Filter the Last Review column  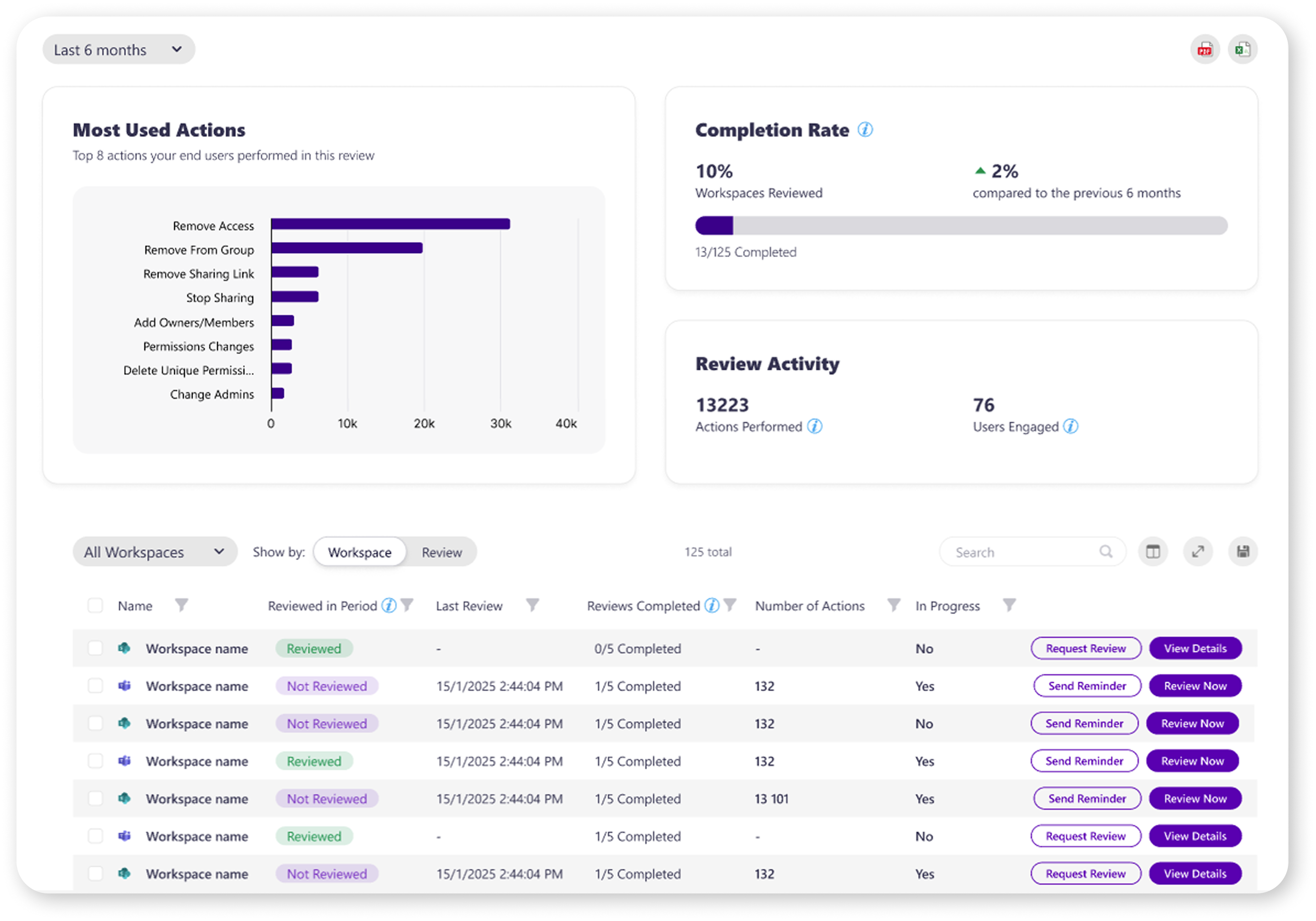pyautogui.click(x=532, y=605)
